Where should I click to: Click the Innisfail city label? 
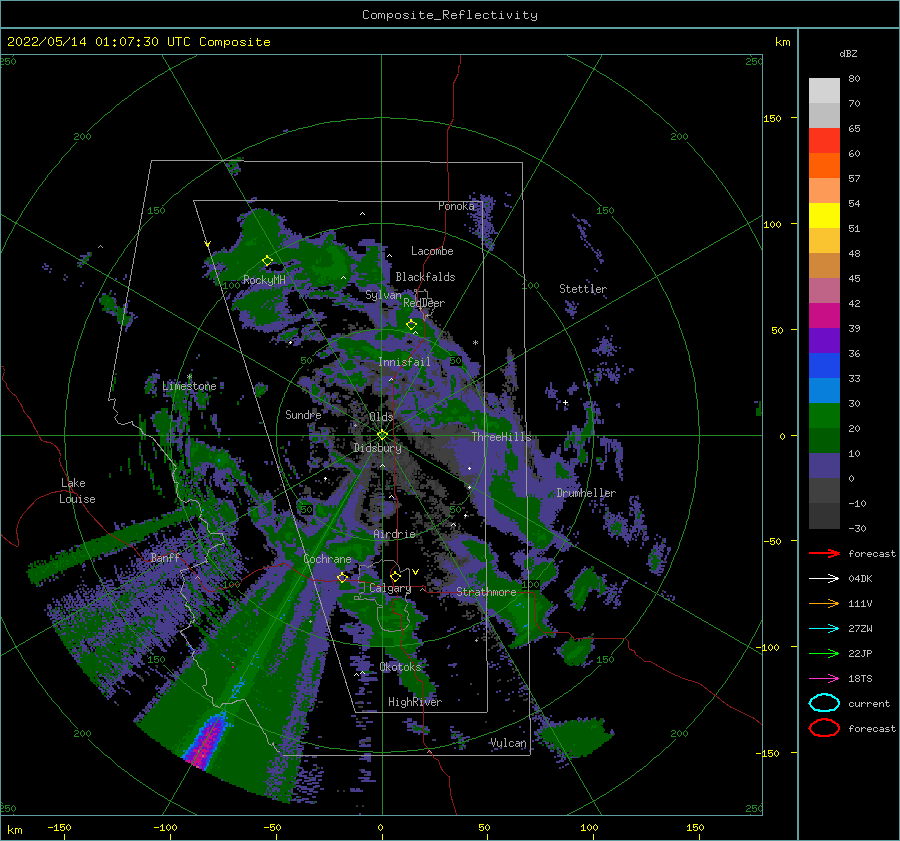click(x=404, y=362)
